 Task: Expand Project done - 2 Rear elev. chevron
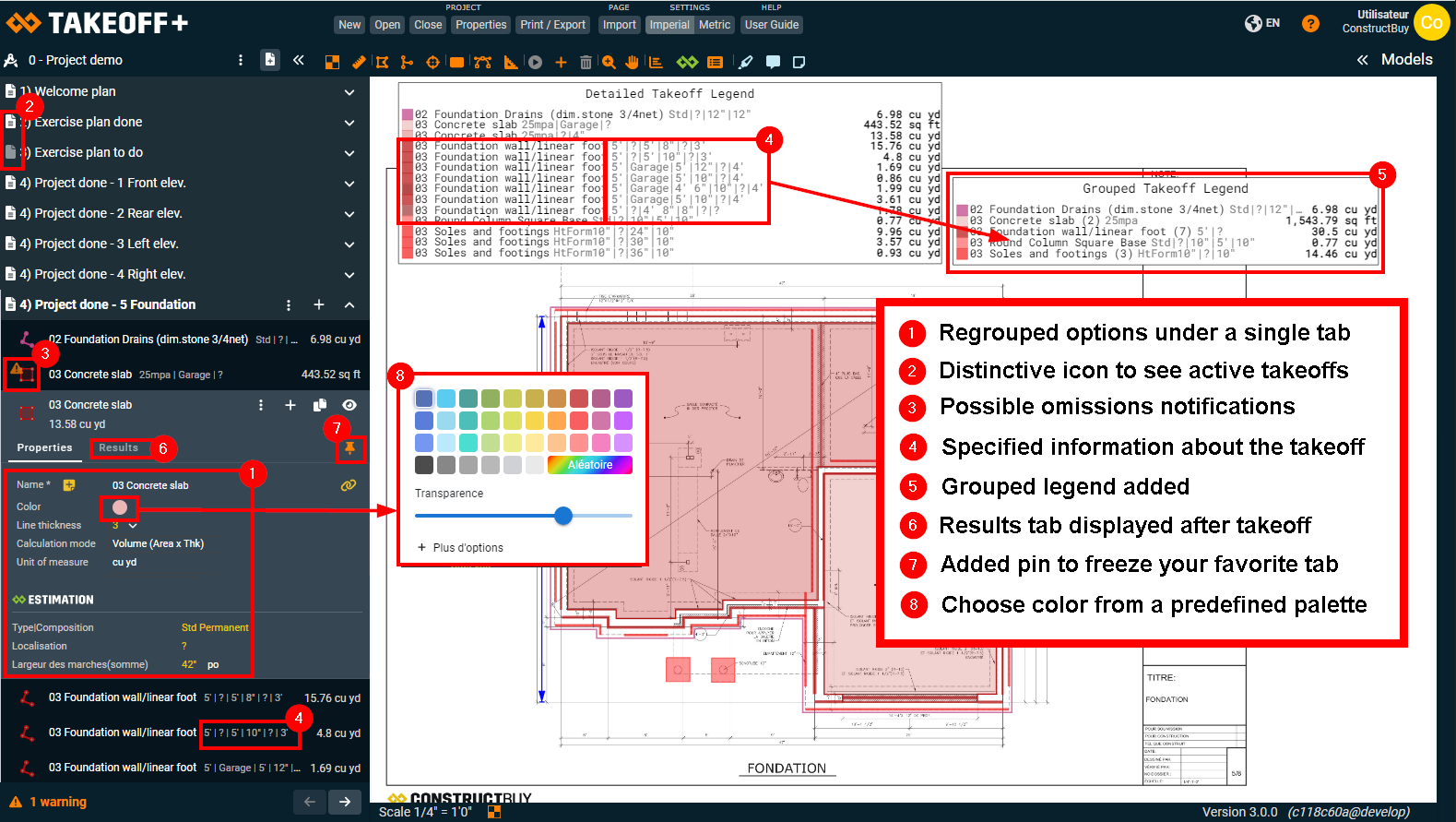click(x=349, y=214)
